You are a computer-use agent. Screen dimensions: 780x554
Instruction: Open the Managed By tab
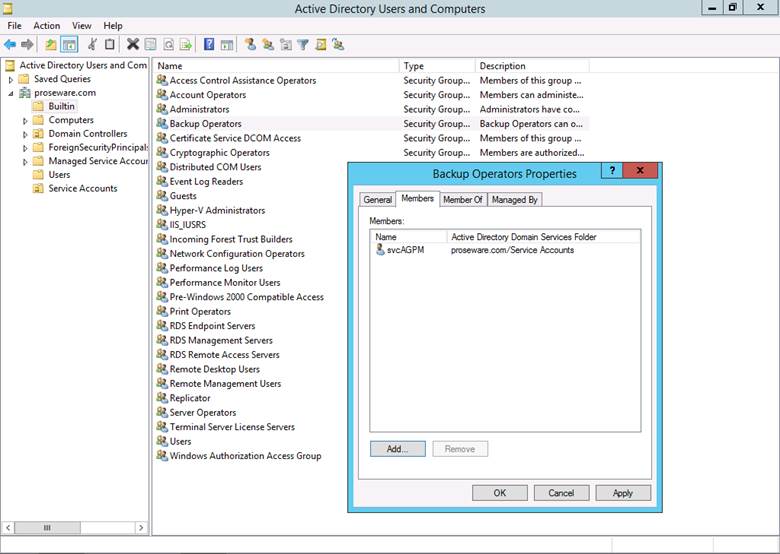tap(514, 199)
